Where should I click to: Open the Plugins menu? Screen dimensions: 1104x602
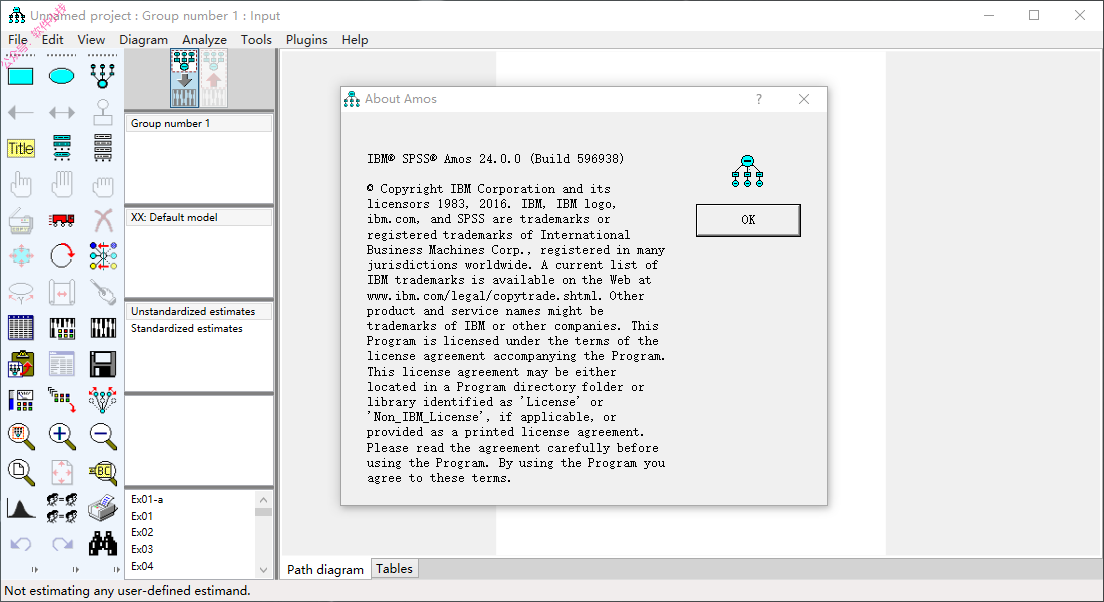coord(306,40)
